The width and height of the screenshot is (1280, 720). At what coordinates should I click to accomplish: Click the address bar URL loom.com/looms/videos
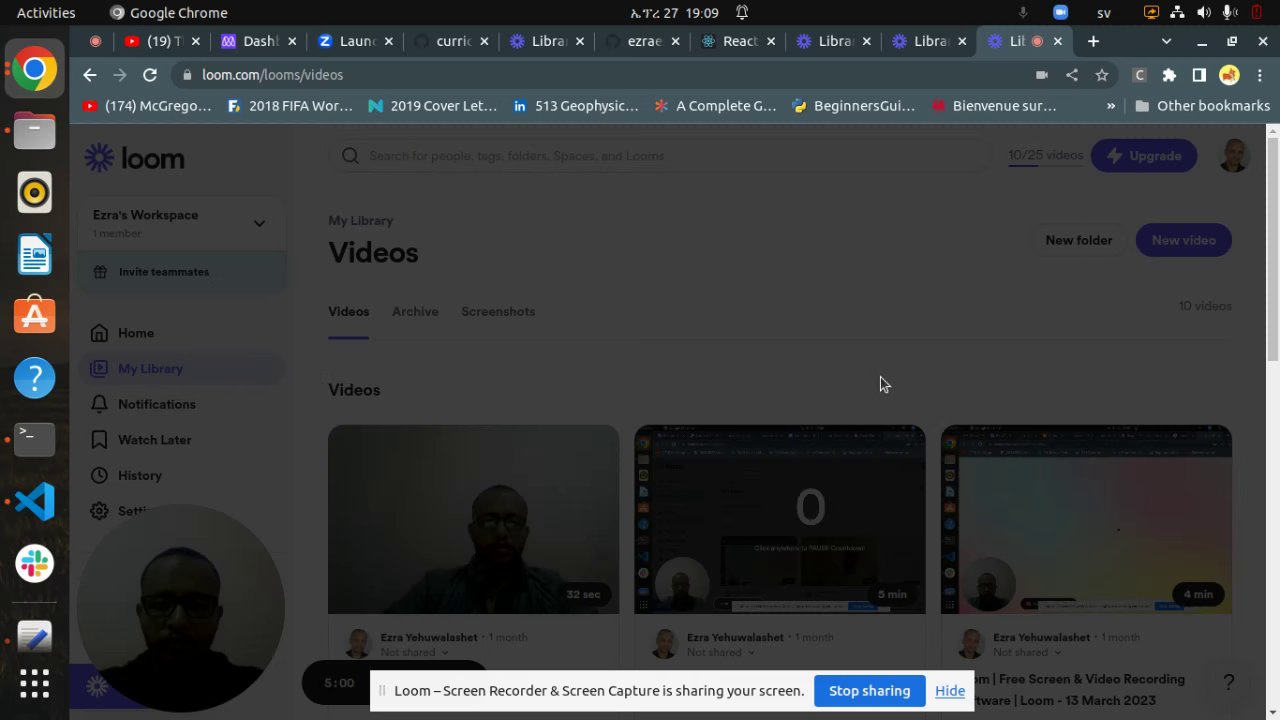coord(272,75)
